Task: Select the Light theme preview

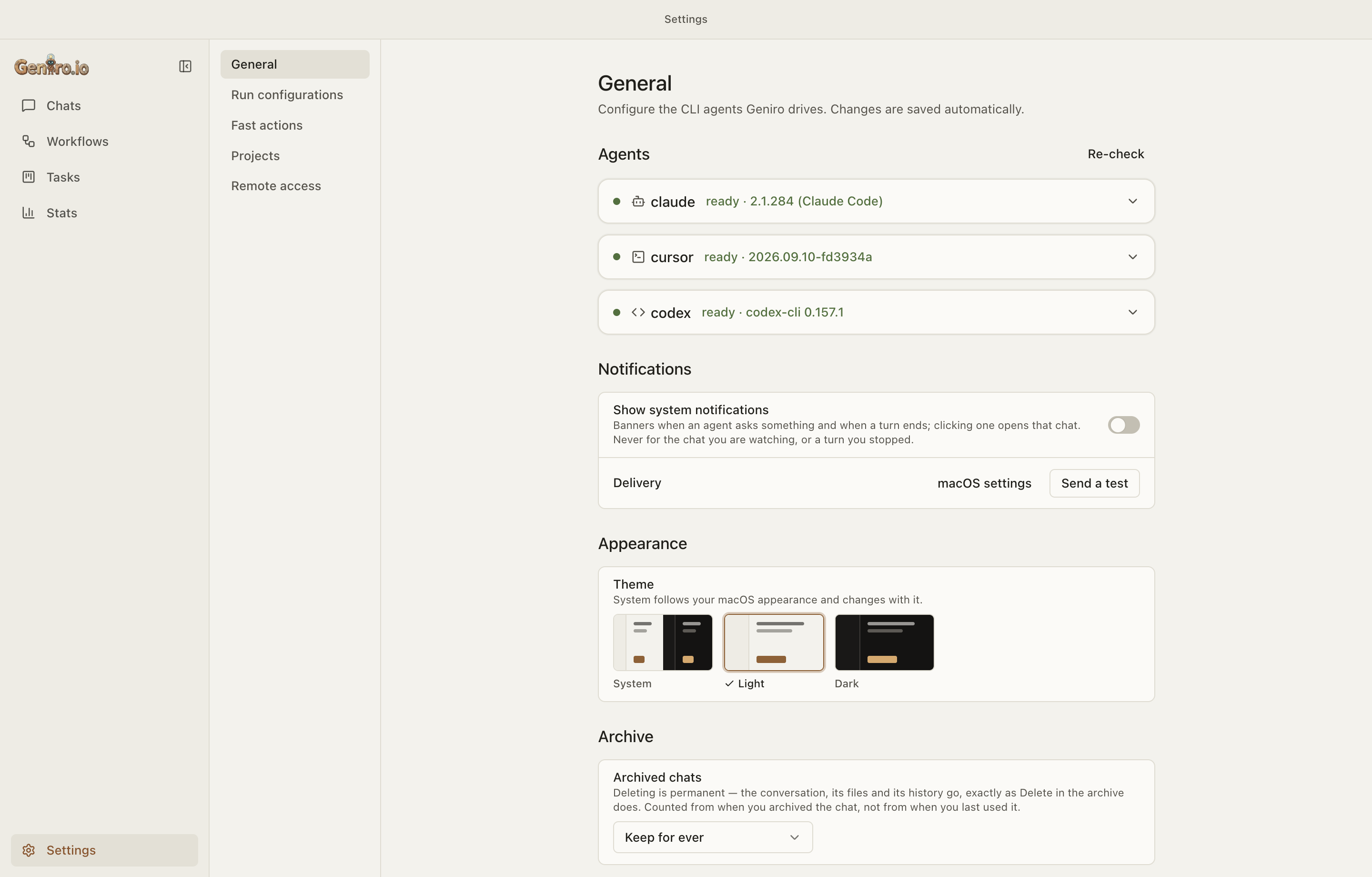Action: tap(774, 642)
